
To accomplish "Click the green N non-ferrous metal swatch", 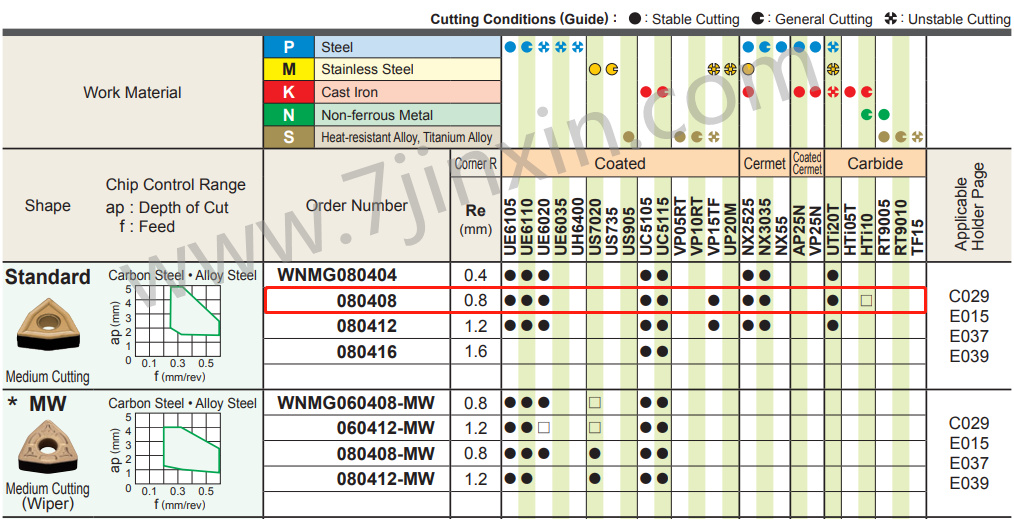I will click(289, 115).
